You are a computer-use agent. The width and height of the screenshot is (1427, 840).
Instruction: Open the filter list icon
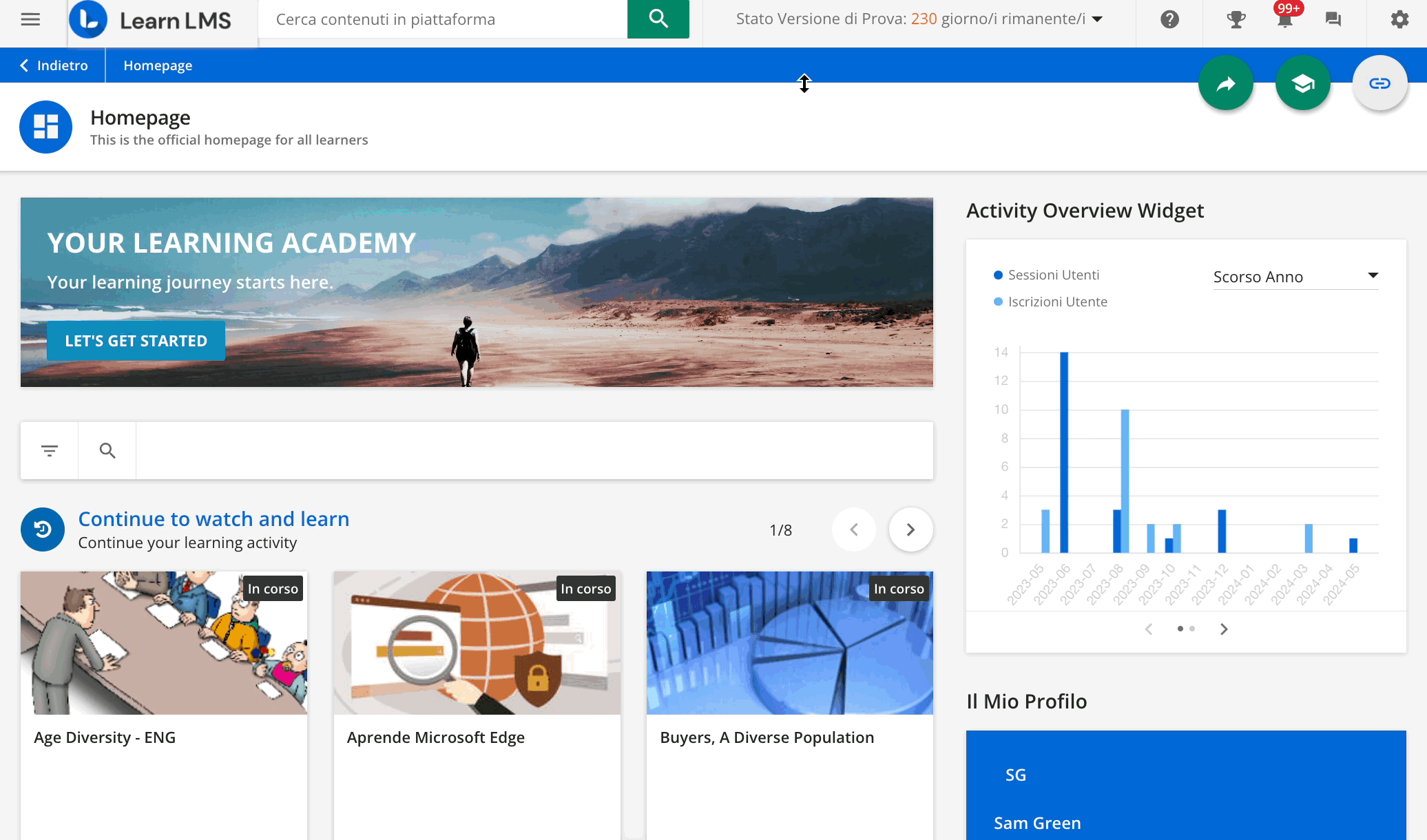coord(50,451)
